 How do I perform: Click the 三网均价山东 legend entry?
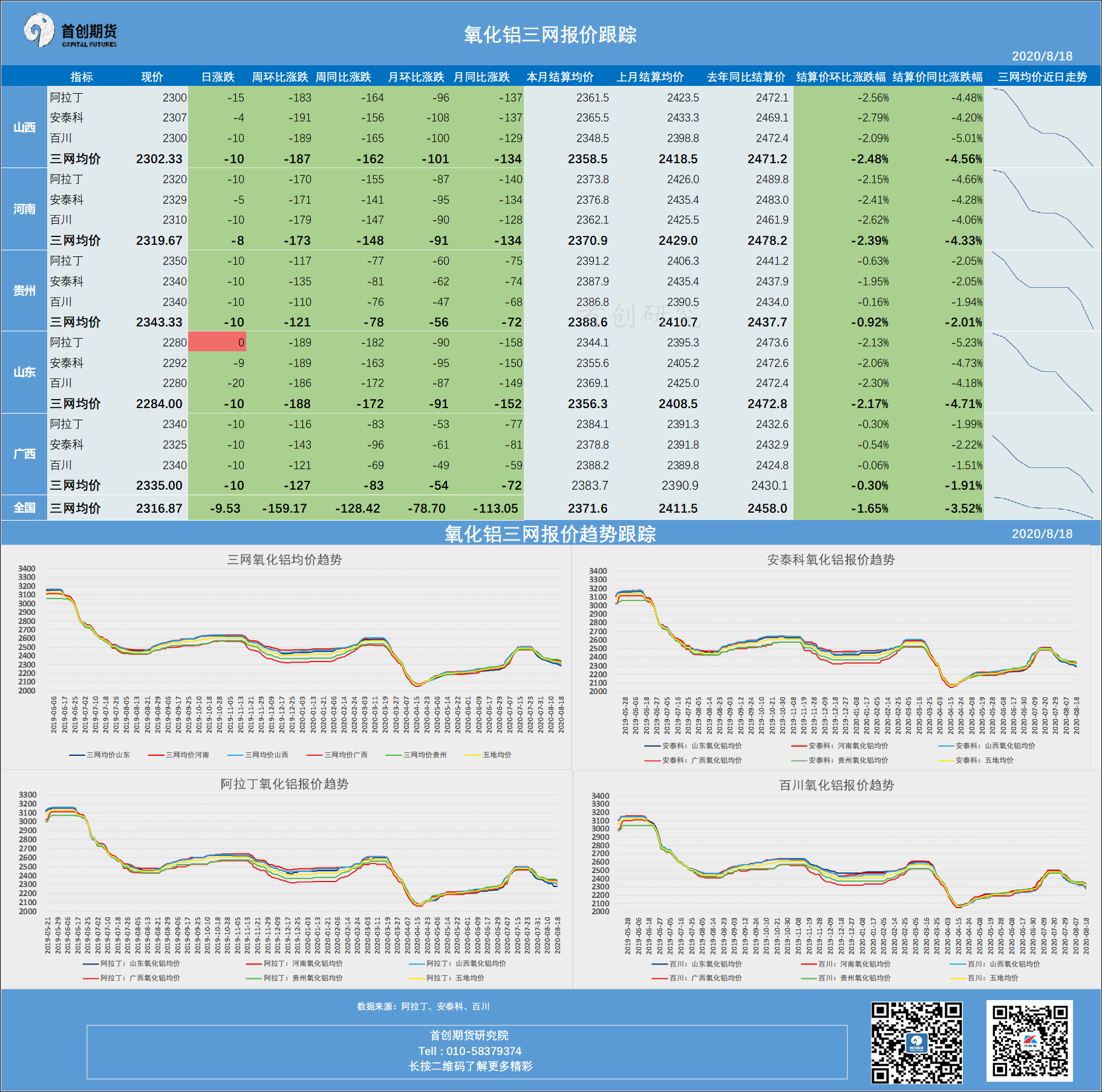pos(100,755)
